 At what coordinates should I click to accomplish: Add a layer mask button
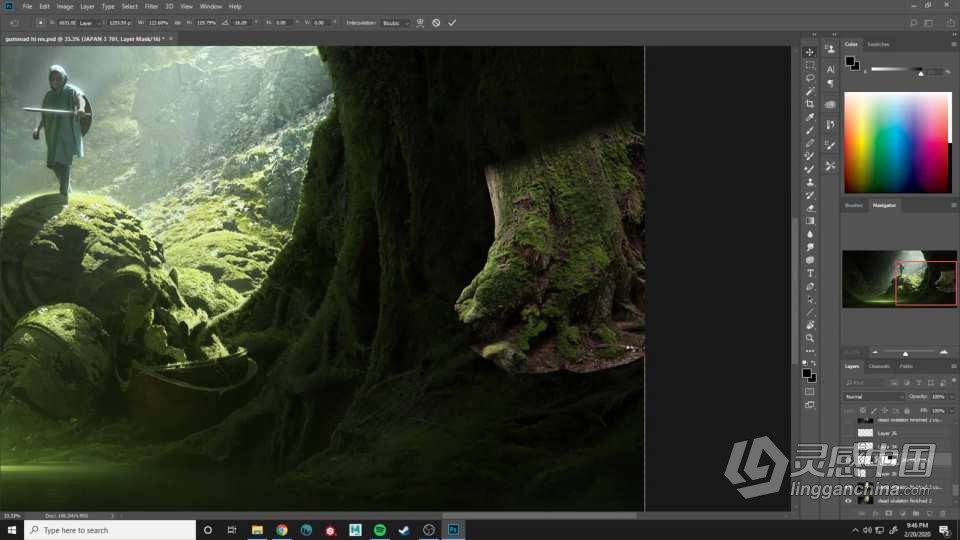[x=889, y=513]
